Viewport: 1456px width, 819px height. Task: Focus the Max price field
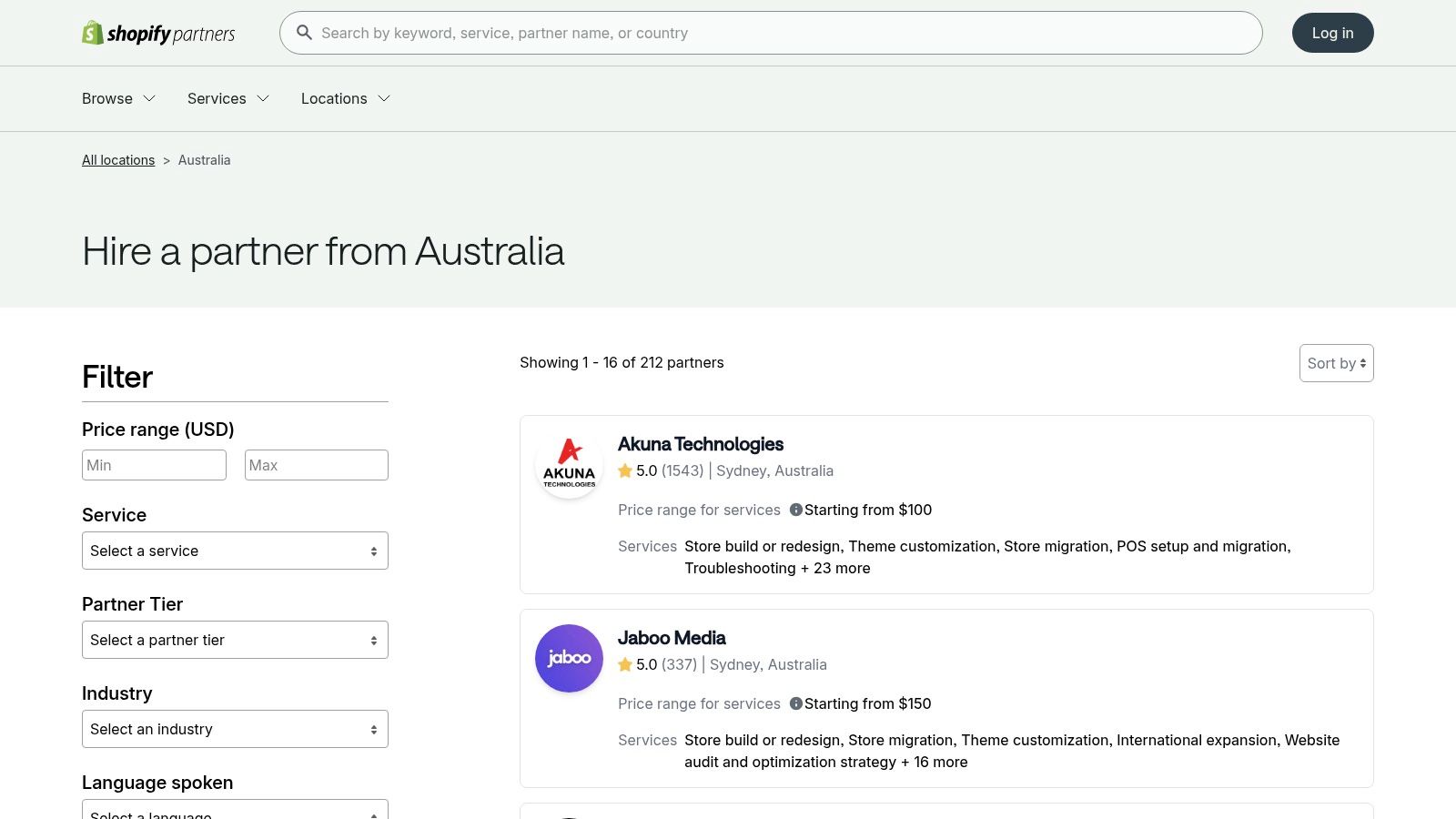point(317,465)
